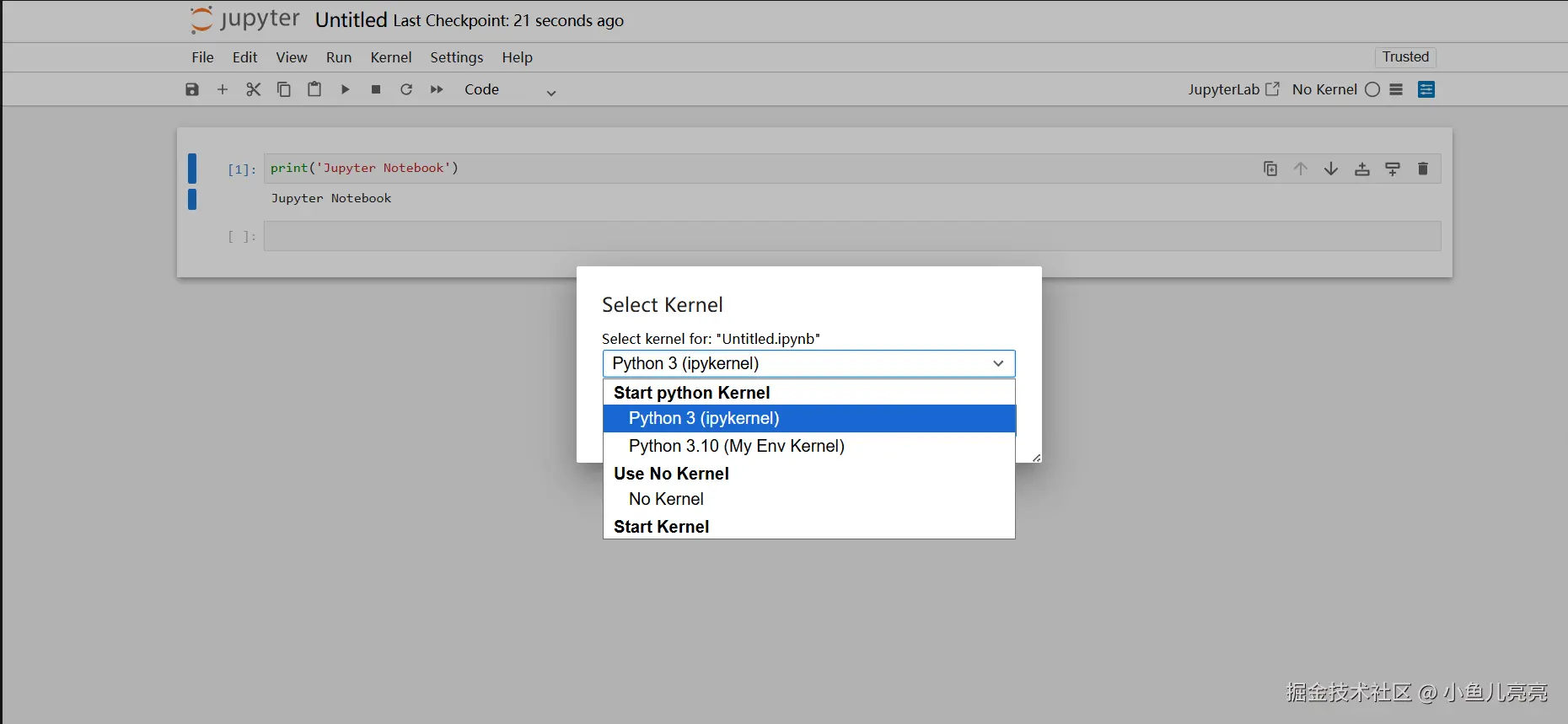The width and height of the screenshot is (1568, 724).
Task: Click the kernel status circle indicator
Action: (x=1372, y=89)
